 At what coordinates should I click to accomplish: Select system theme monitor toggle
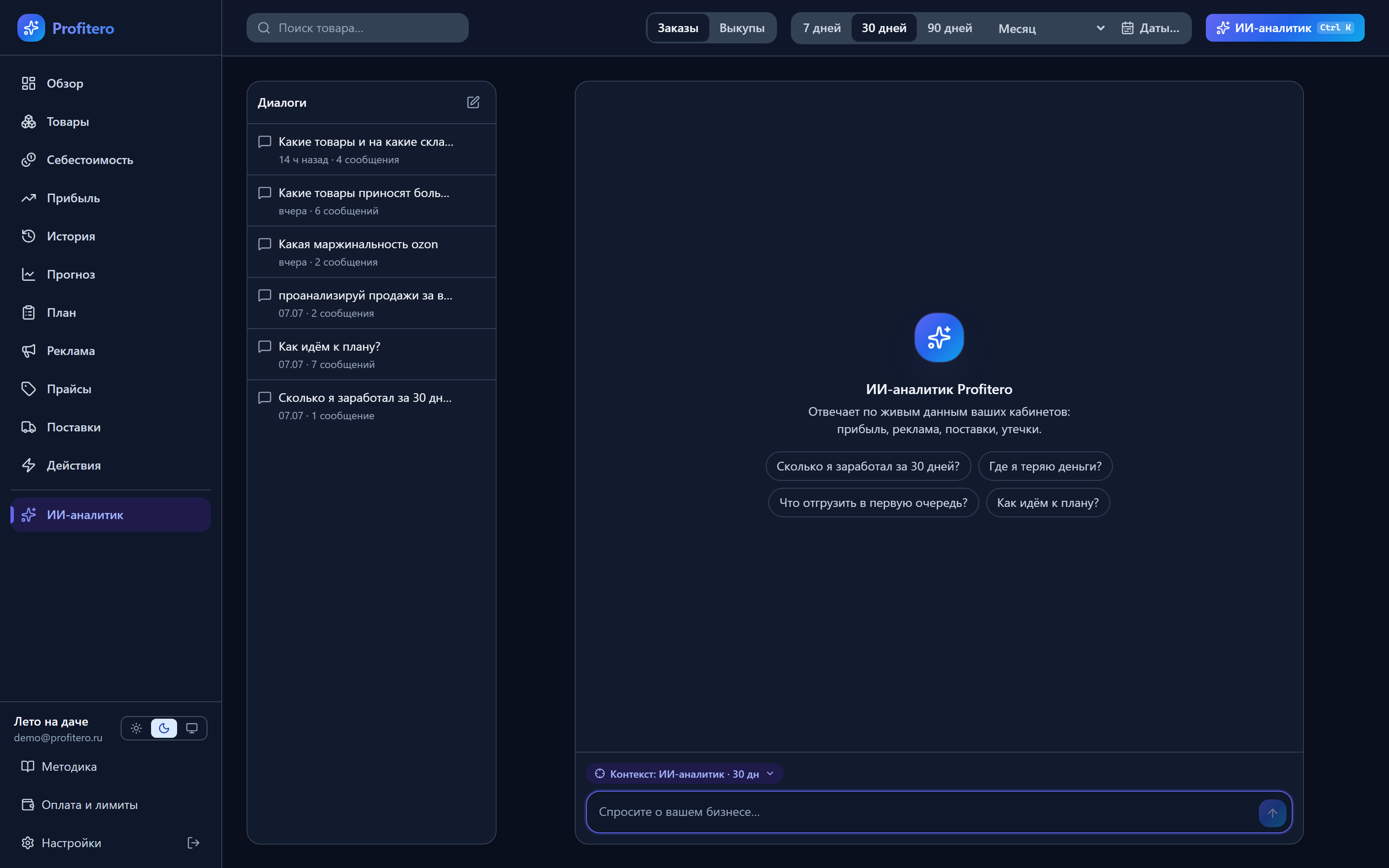click(192, 728)
